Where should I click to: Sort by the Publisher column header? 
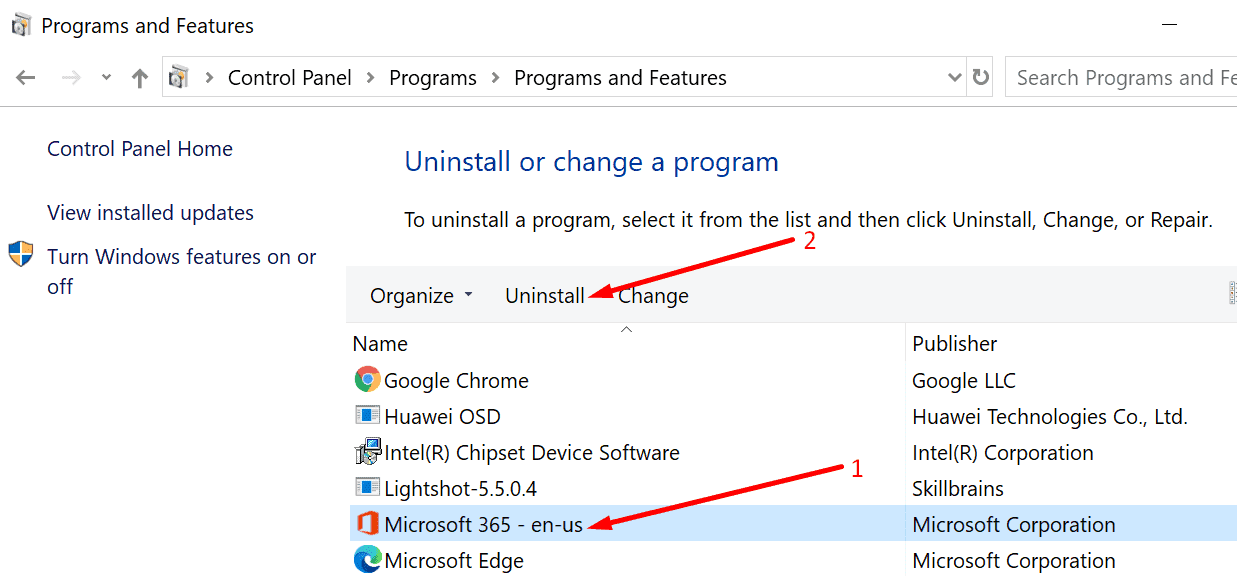(x=955, y=343)
